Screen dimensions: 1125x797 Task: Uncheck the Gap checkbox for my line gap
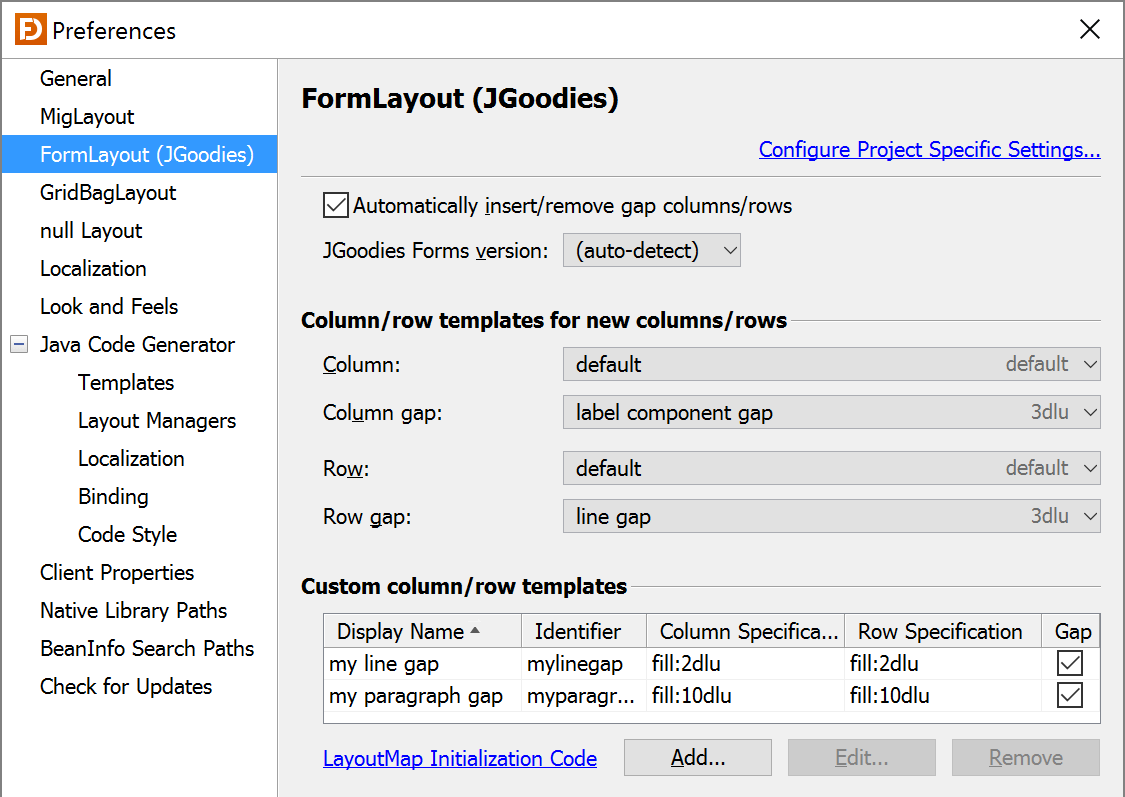(x=1071, y=663)
